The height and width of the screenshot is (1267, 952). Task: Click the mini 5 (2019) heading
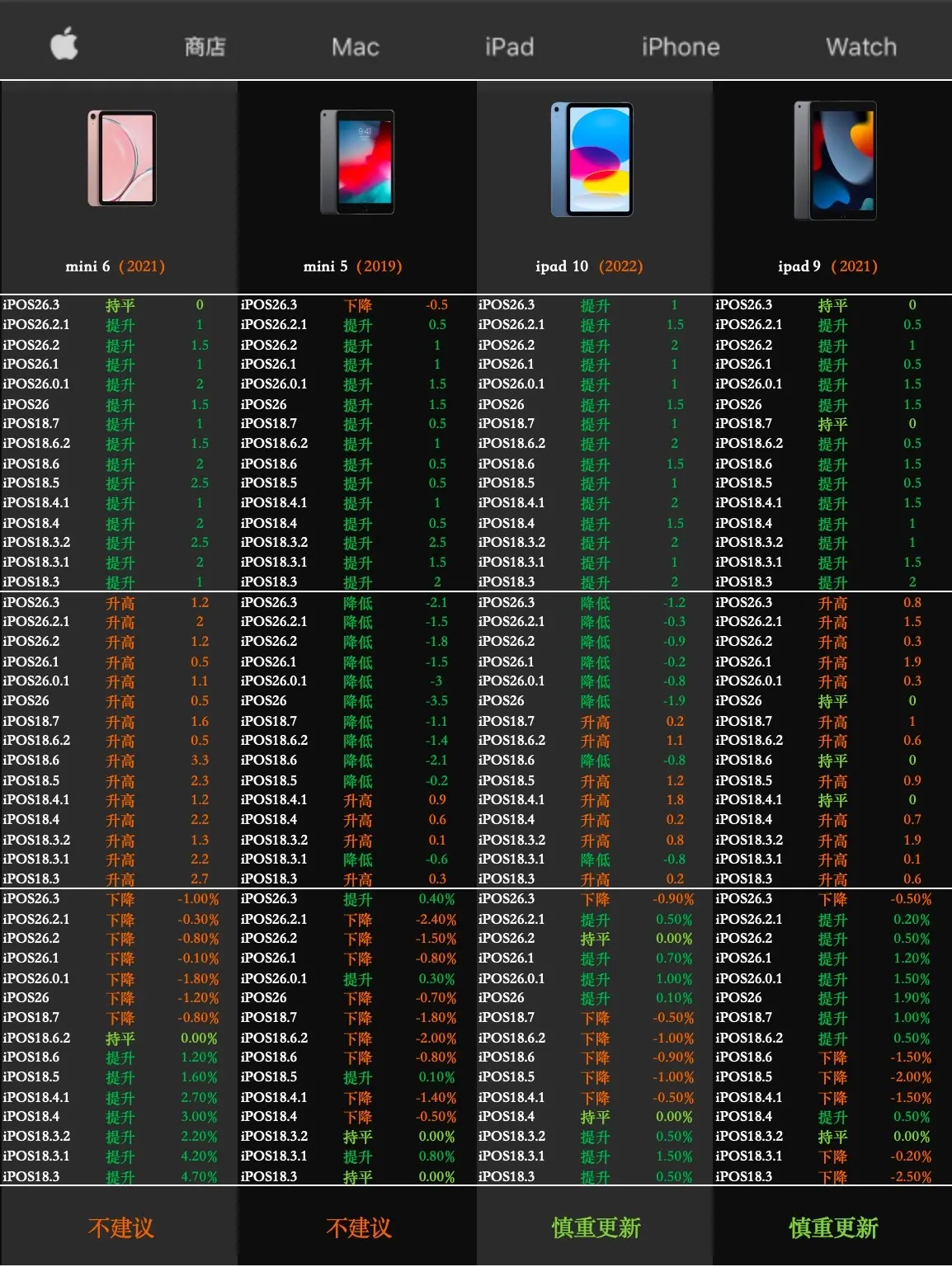point(353,266)
